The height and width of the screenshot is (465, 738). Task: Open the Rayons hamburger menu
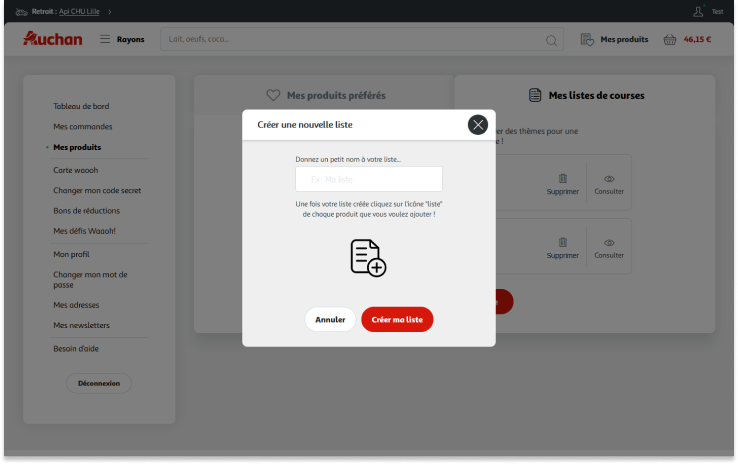pyautogui.click(x=106, y=40)
